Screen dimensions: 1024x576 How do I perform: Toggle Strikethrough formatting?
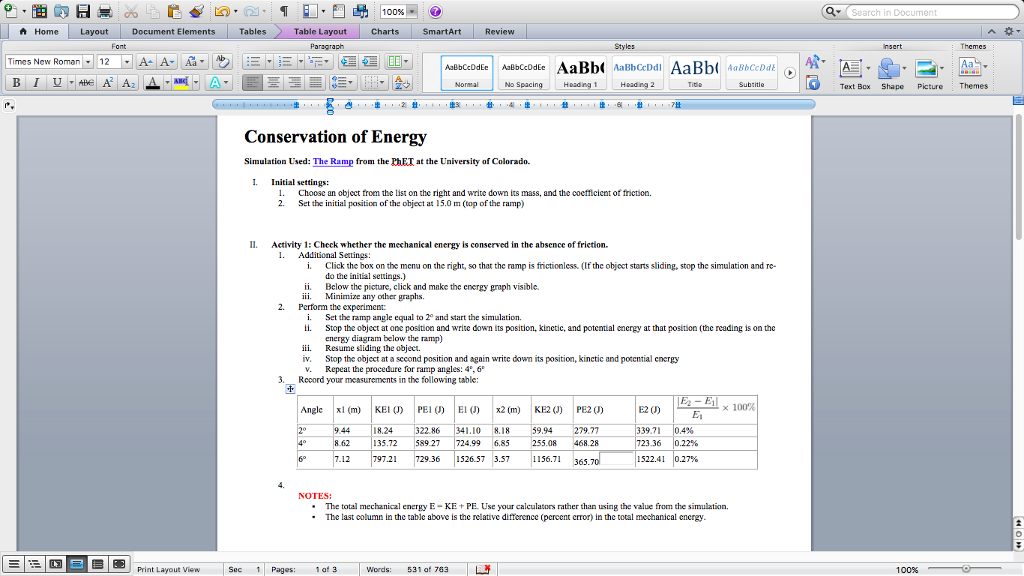[84, 83]
